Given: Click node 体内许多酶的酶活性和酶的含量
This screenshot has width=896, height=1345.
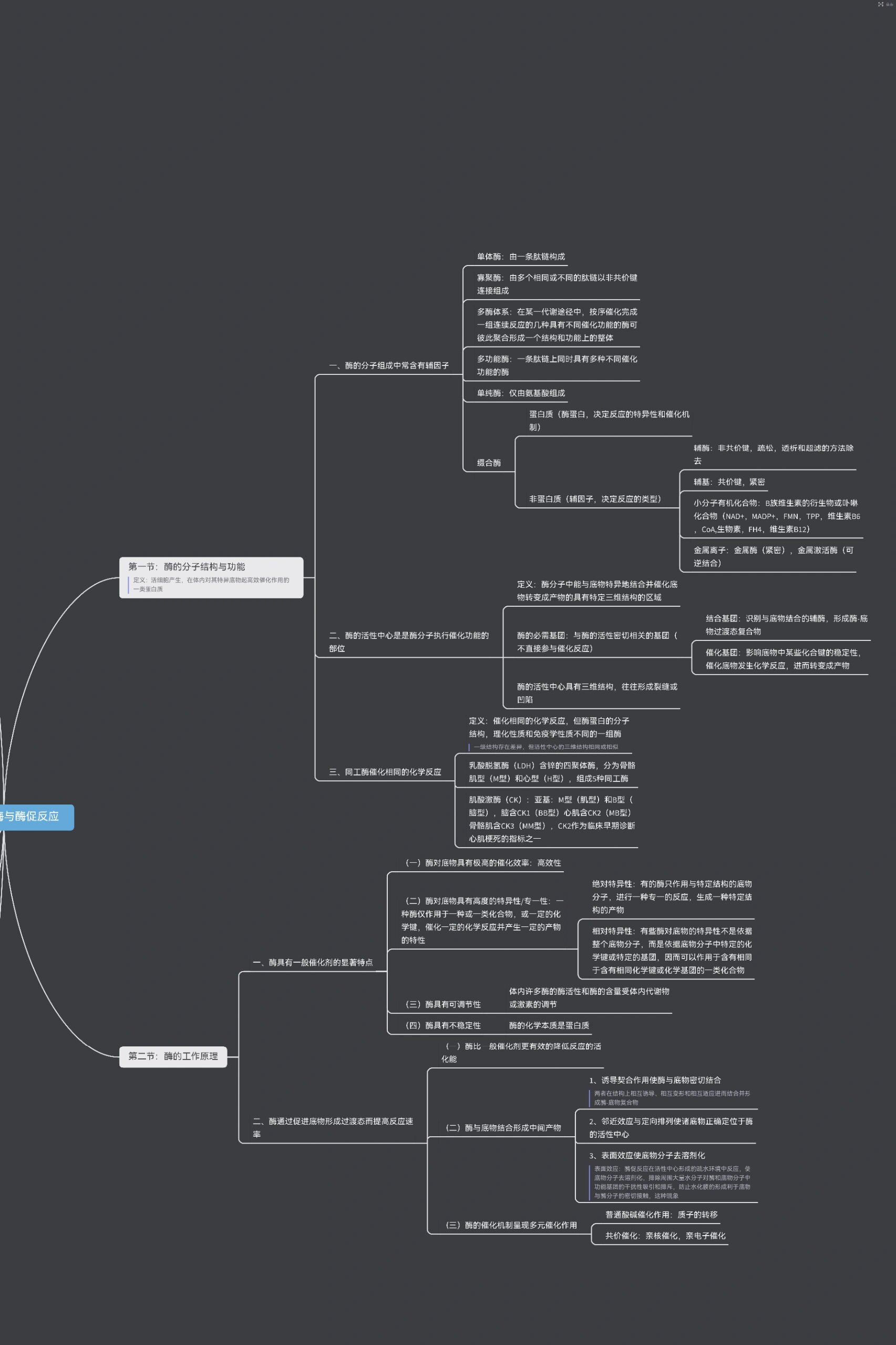Looking at the screenshot, I should [589, 997].
